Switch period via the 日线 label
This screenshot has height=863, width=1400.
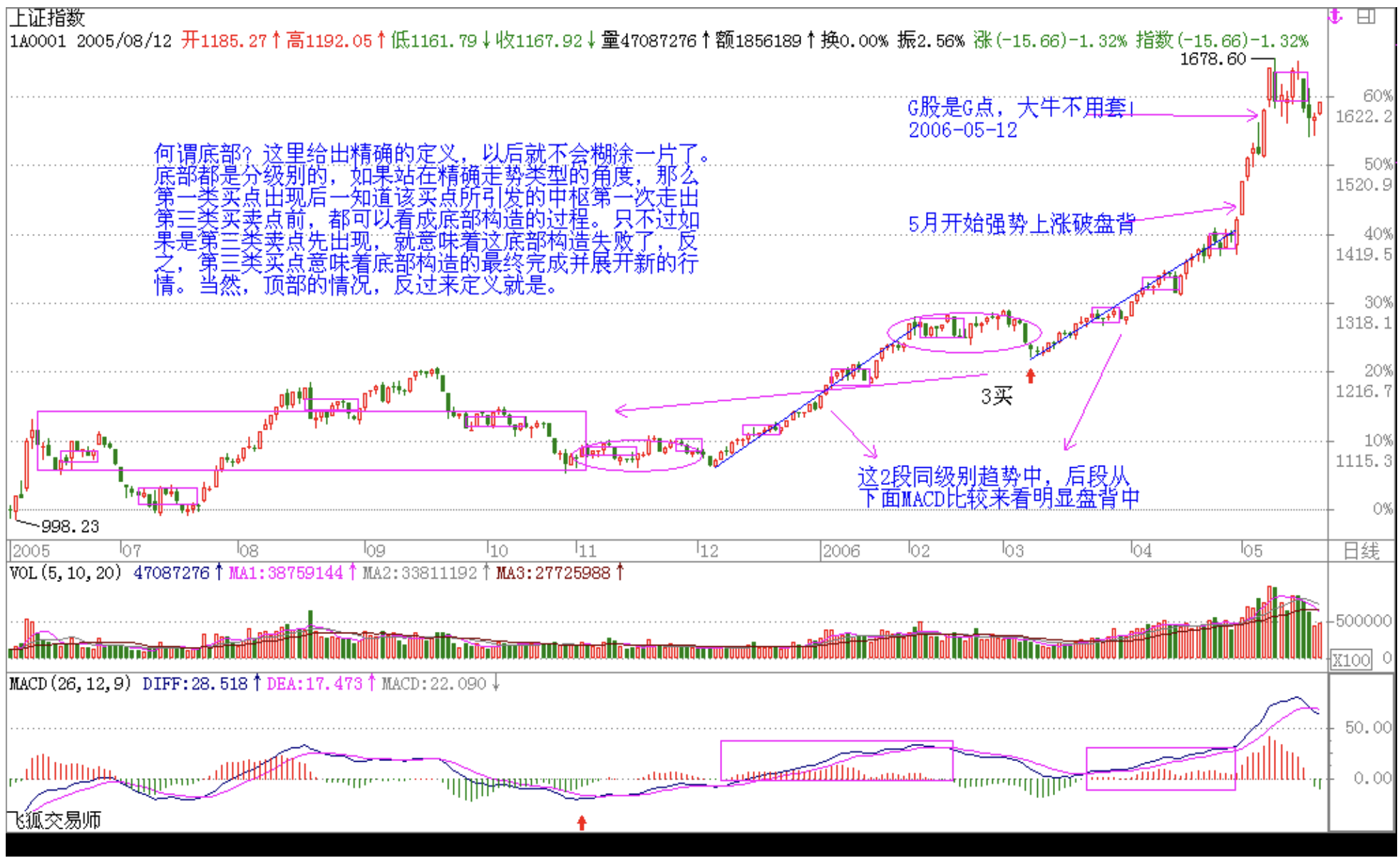(1361, 551)
